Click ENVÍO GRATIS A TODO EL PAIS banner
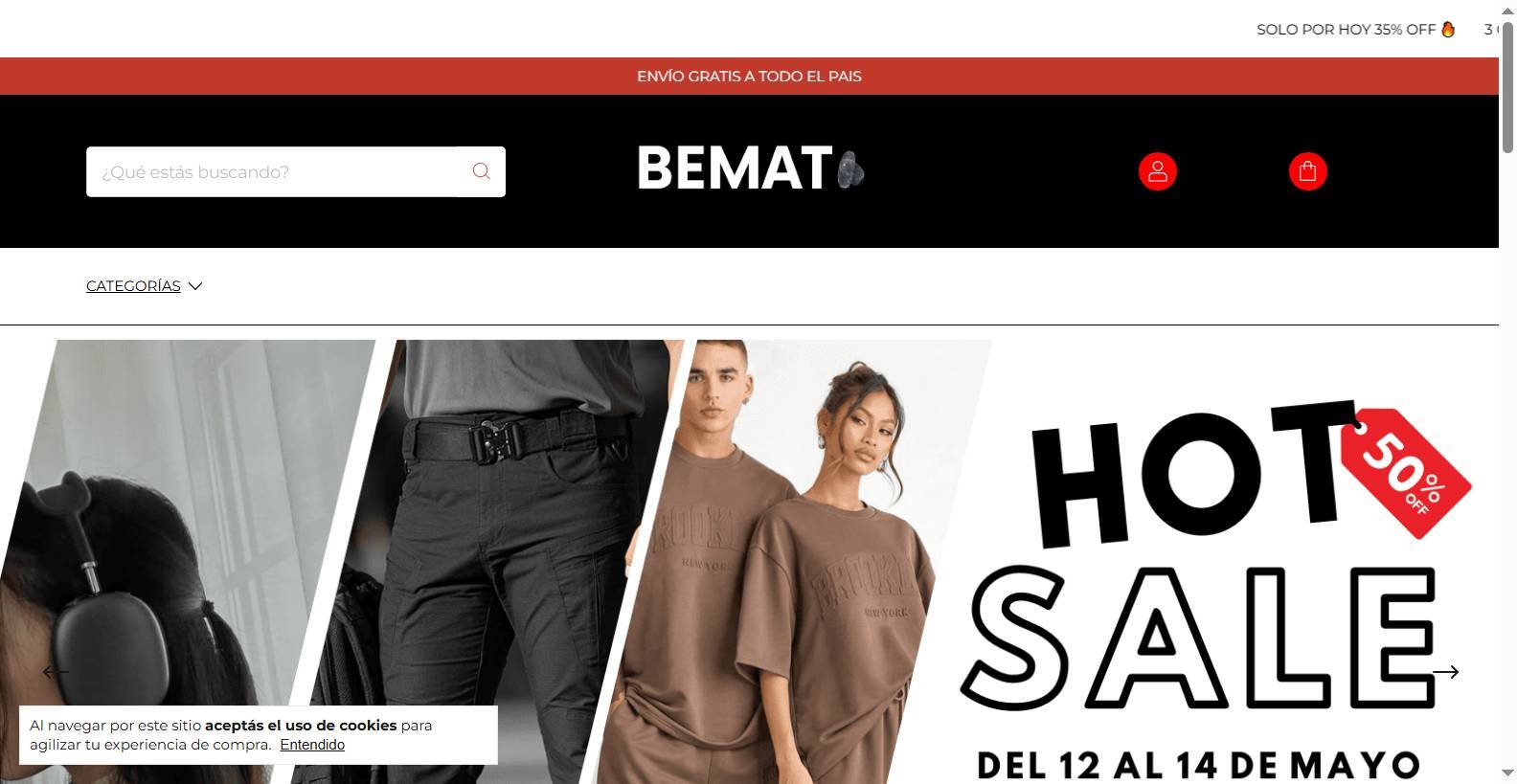This screenshot has height=784, width=1517. [749, 76]
